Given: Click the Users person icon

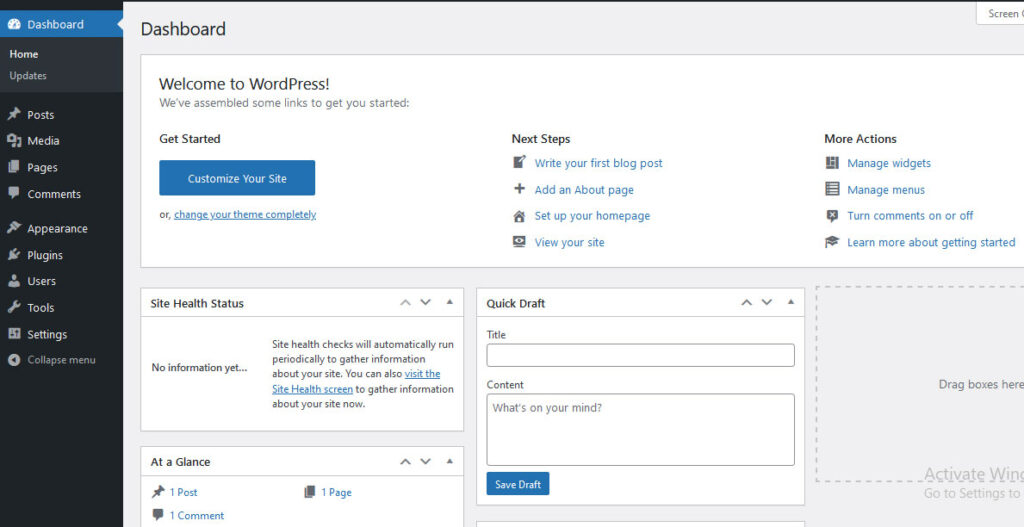Looking at the screenshot, I should (14, 281).
